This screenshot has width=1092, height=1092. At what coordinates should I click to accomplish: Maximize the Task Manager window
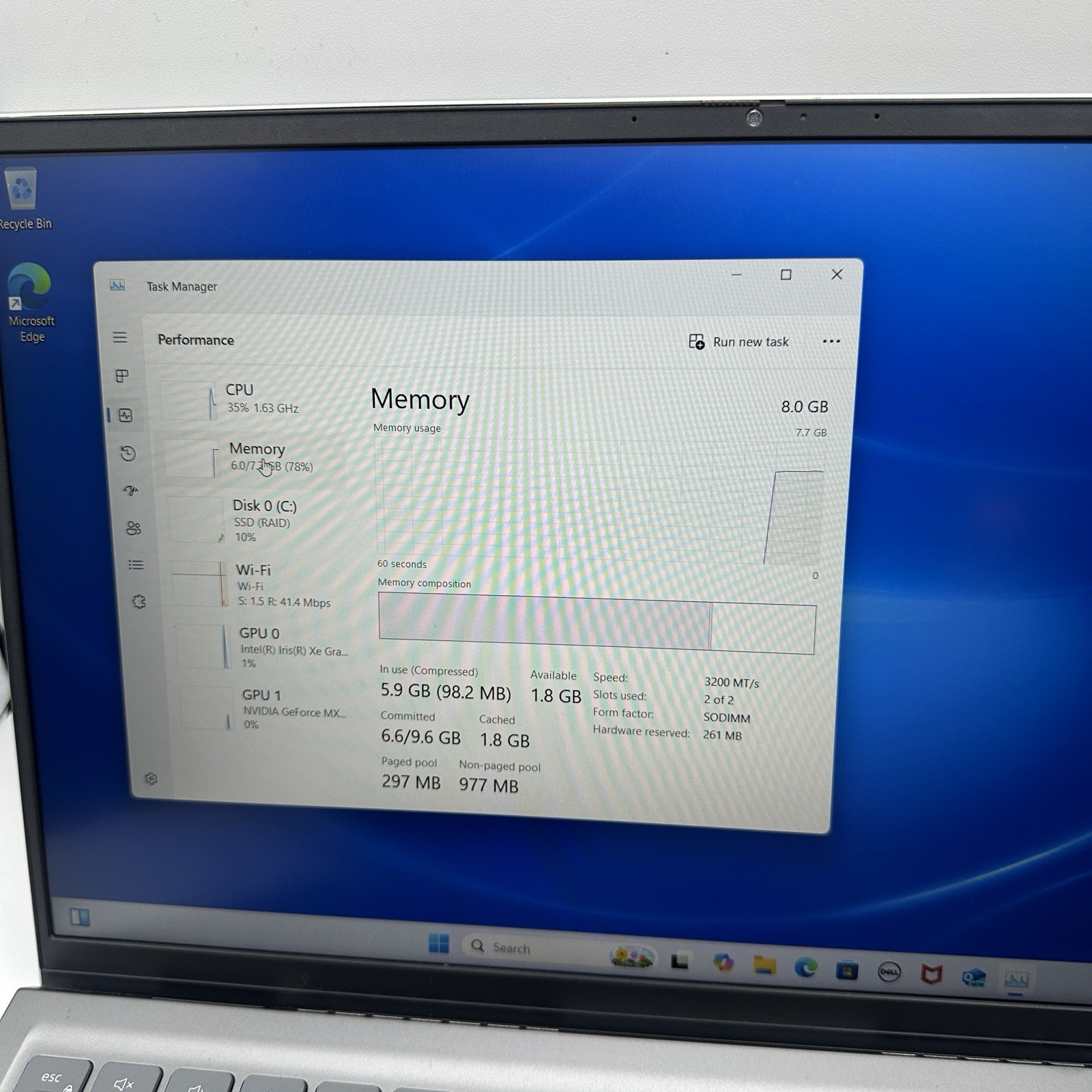click(x=786, y=274)
